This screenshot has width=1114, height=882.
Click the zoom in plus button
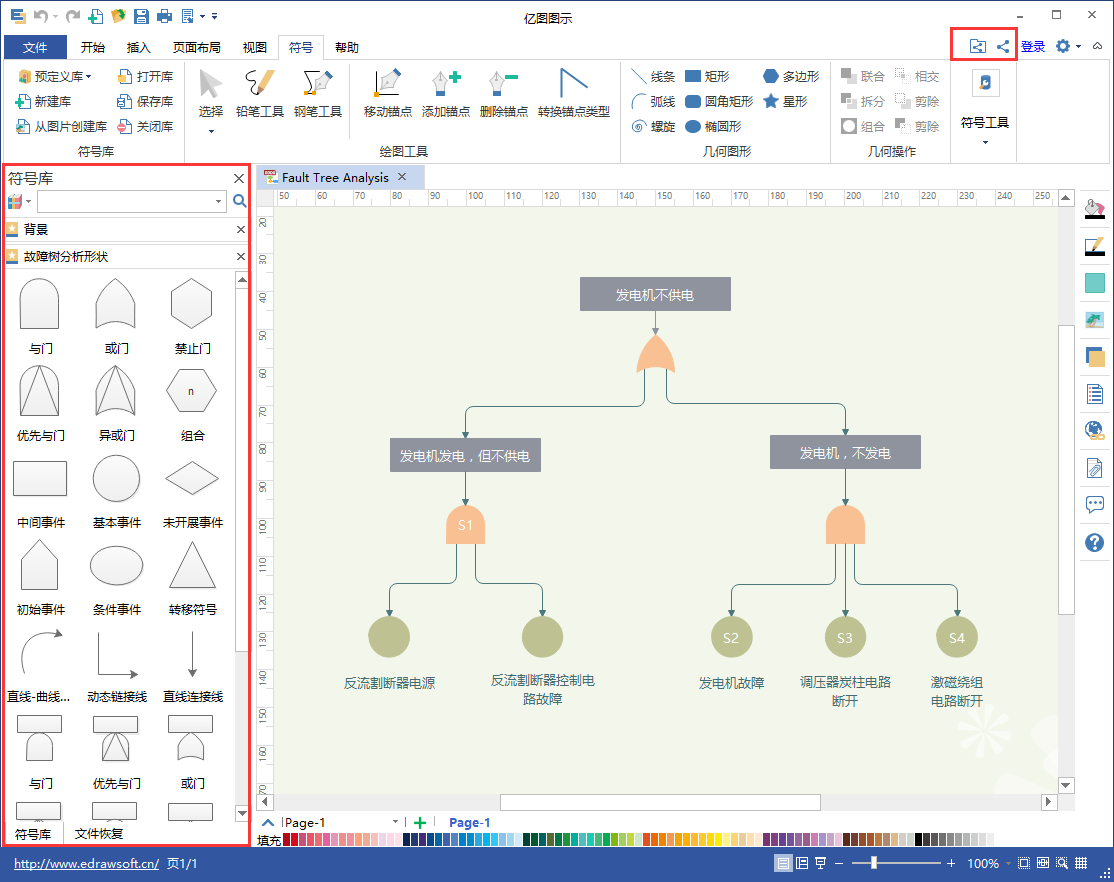[951, 863]
